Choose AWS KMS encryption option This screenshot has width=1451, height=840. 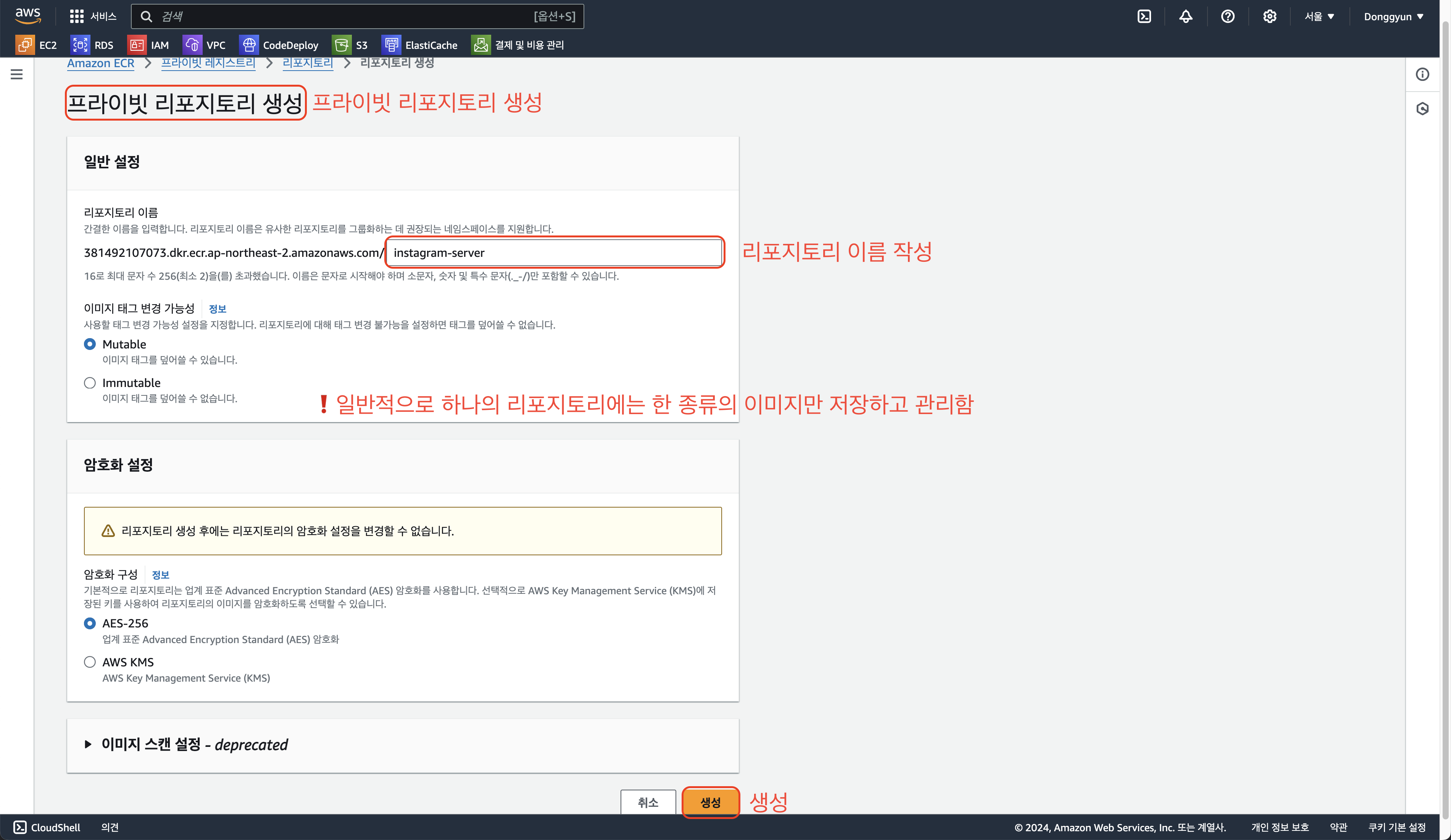(90, 662)
